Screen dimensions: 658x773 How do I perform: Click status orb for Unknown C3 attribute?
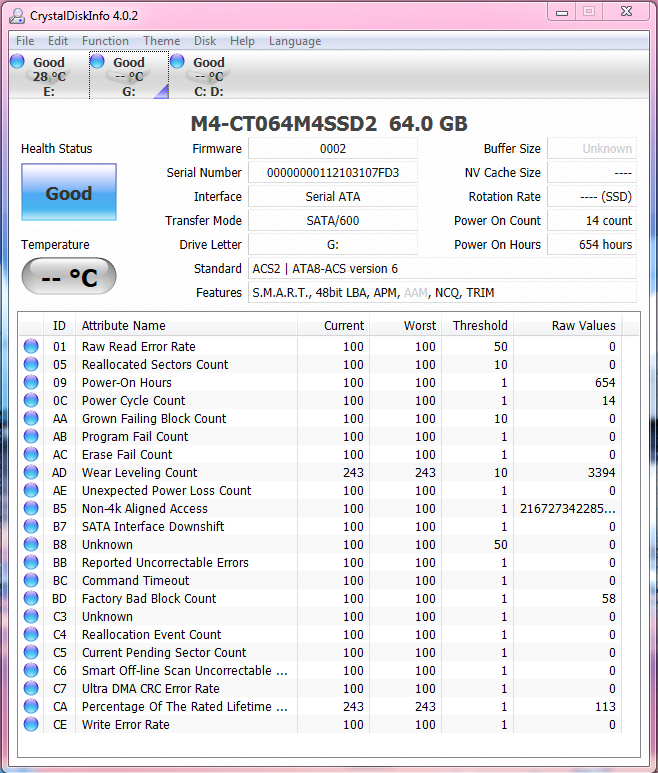[x=31, y=616]
